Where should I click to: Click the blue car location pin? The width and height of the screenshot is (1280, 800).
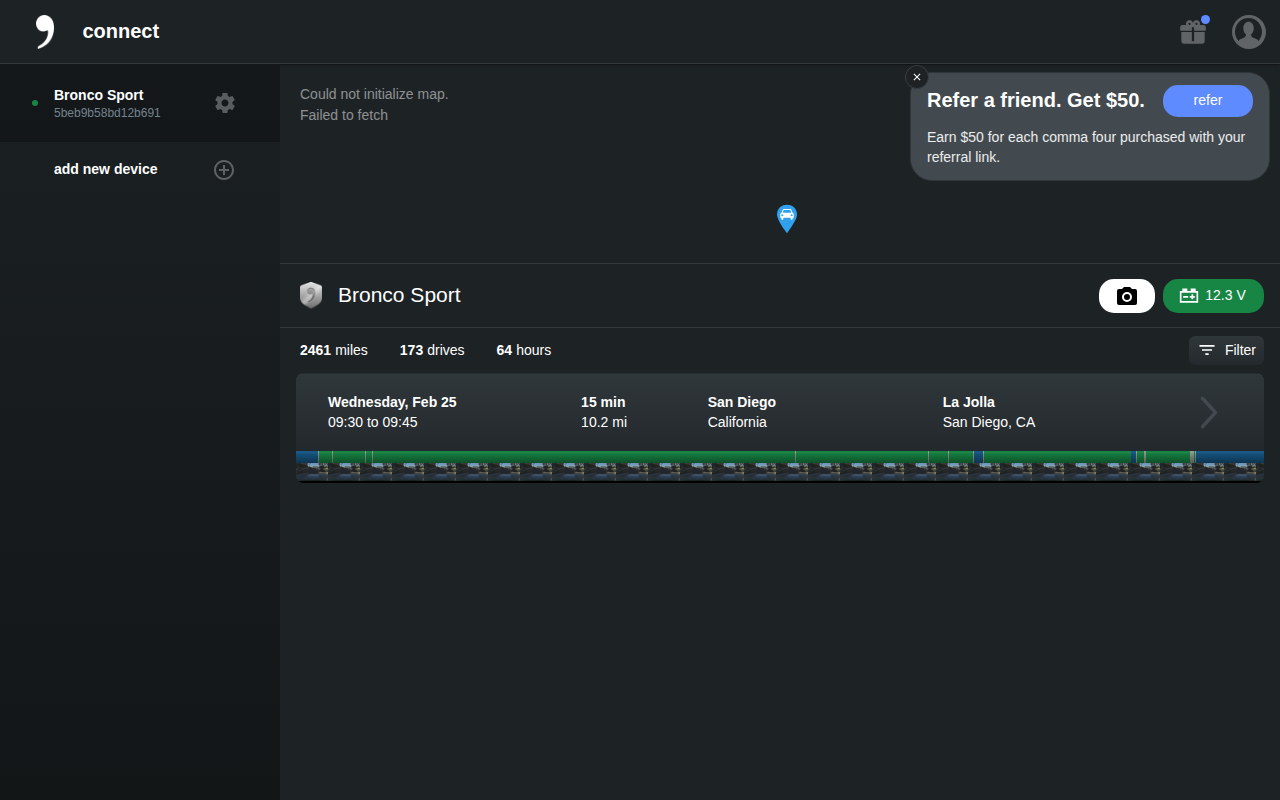(787, 218)
